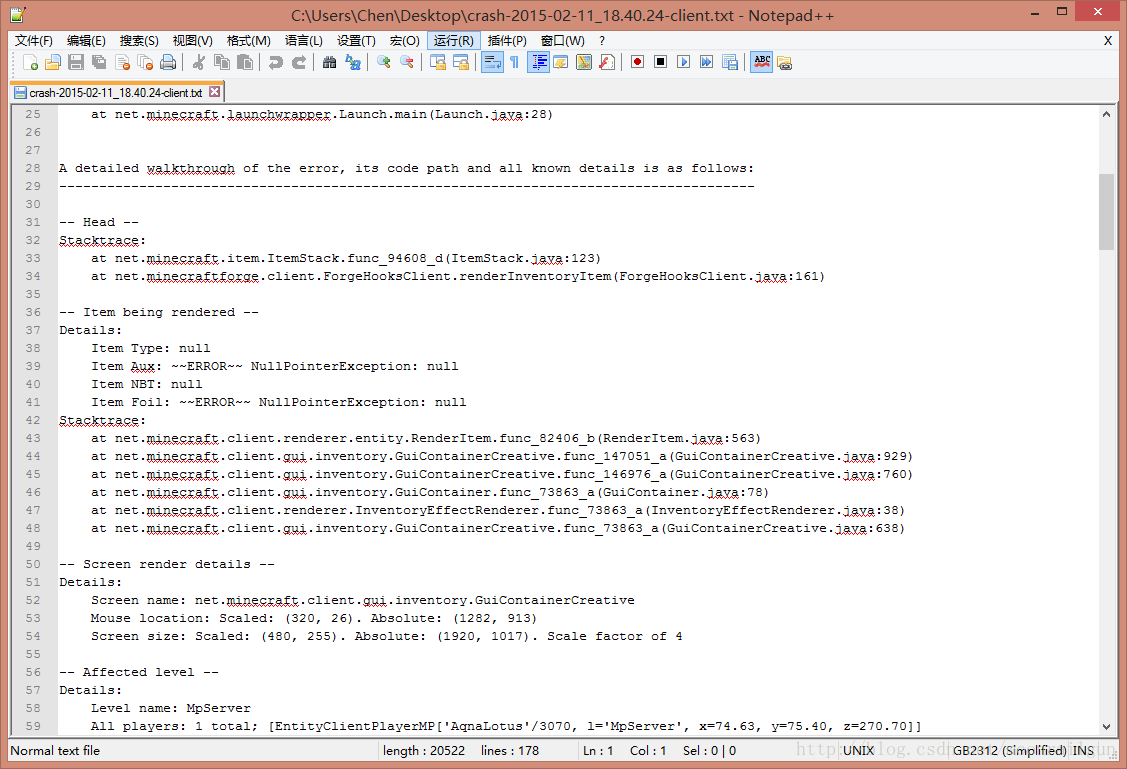Image resolution: width=1127 pixels, height=769 pixels.
Task: Cut selection using scissors icon
Action: point(198,63)
